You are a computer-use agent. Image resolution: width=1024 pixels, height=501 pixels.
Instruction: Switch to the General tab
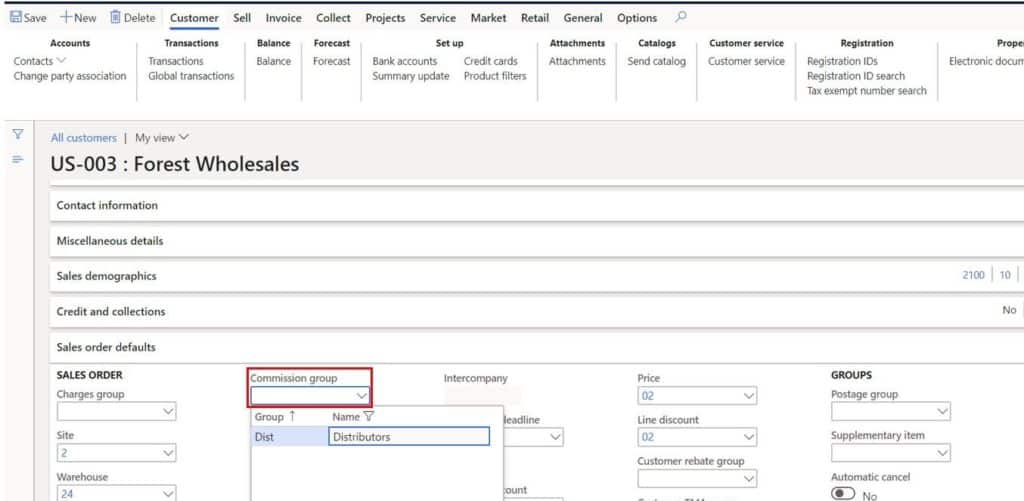coord(583,18)
